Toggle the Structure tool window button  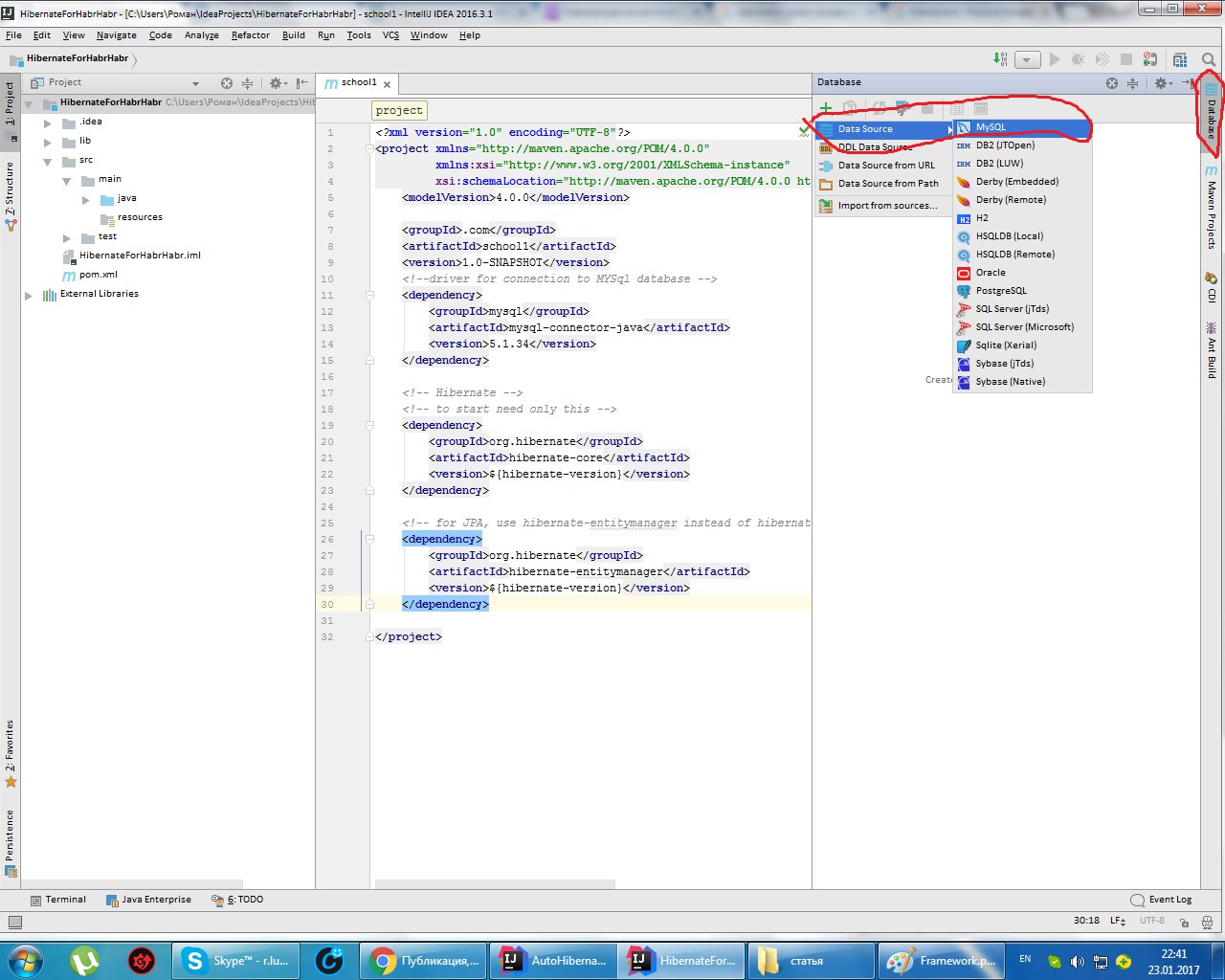11,196
